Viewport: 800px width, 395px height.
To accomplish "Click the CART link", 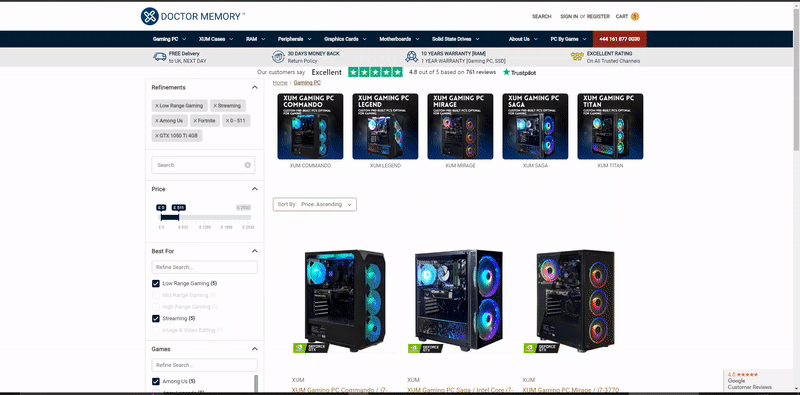I will point(622,16).
